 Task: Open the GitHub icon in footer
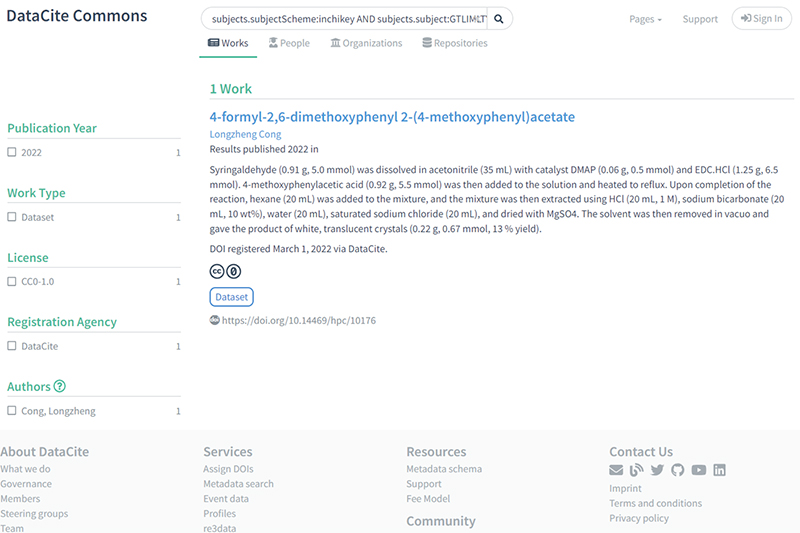(x=678, y=471)
